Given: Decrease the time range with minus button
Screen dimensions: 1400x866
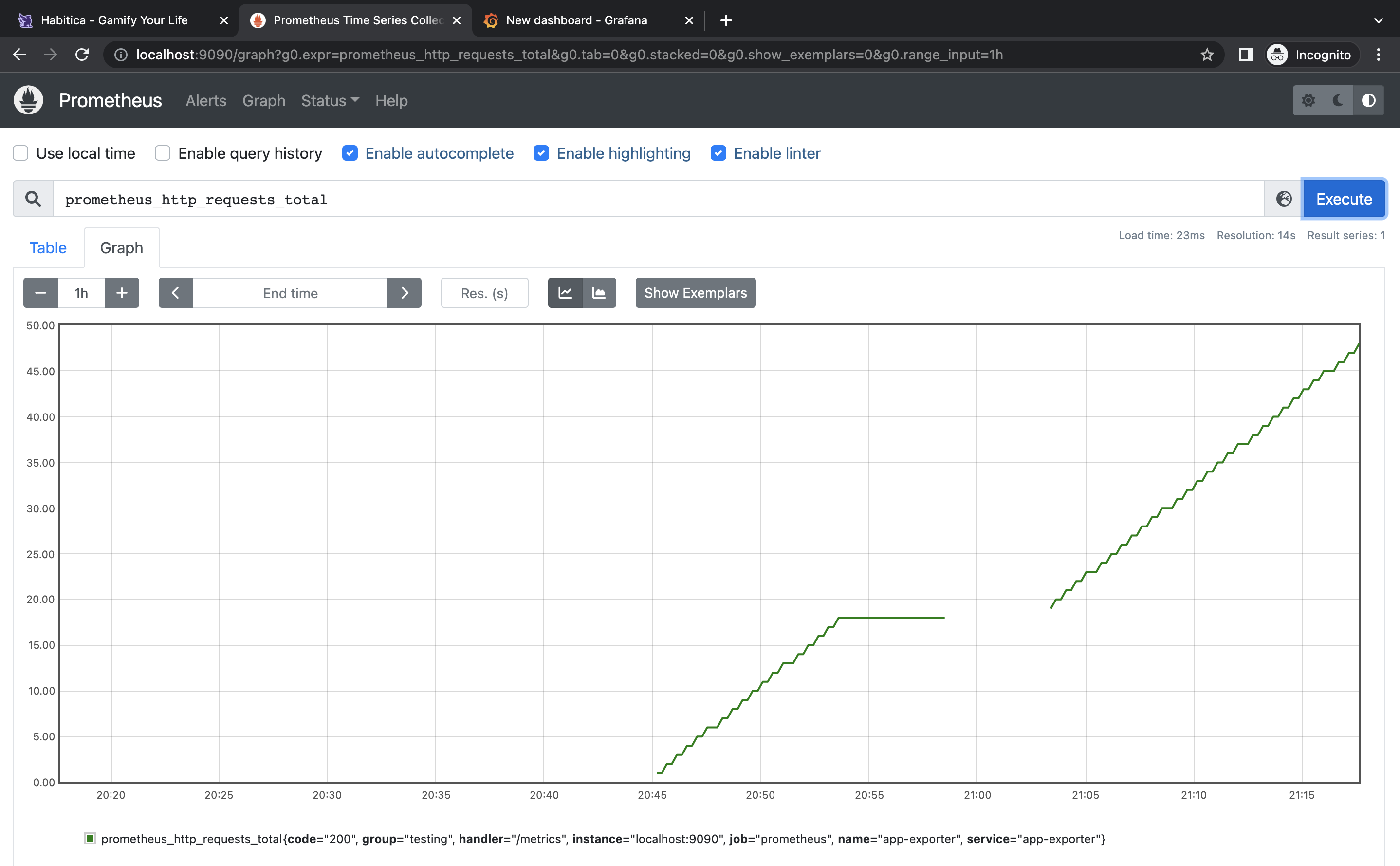Looking at the screenshot, I should click(x=40, y=293).
